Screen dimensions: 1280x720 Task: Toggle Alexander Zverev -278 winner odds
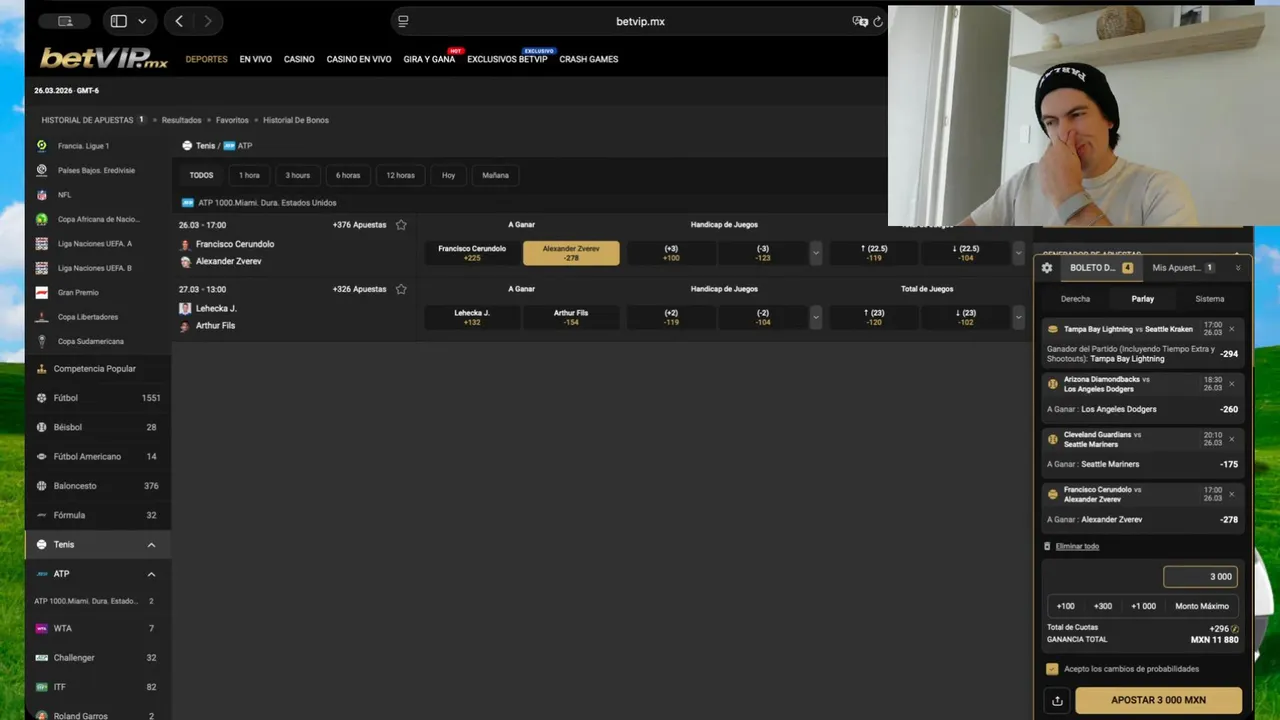(x=571, y=253)
